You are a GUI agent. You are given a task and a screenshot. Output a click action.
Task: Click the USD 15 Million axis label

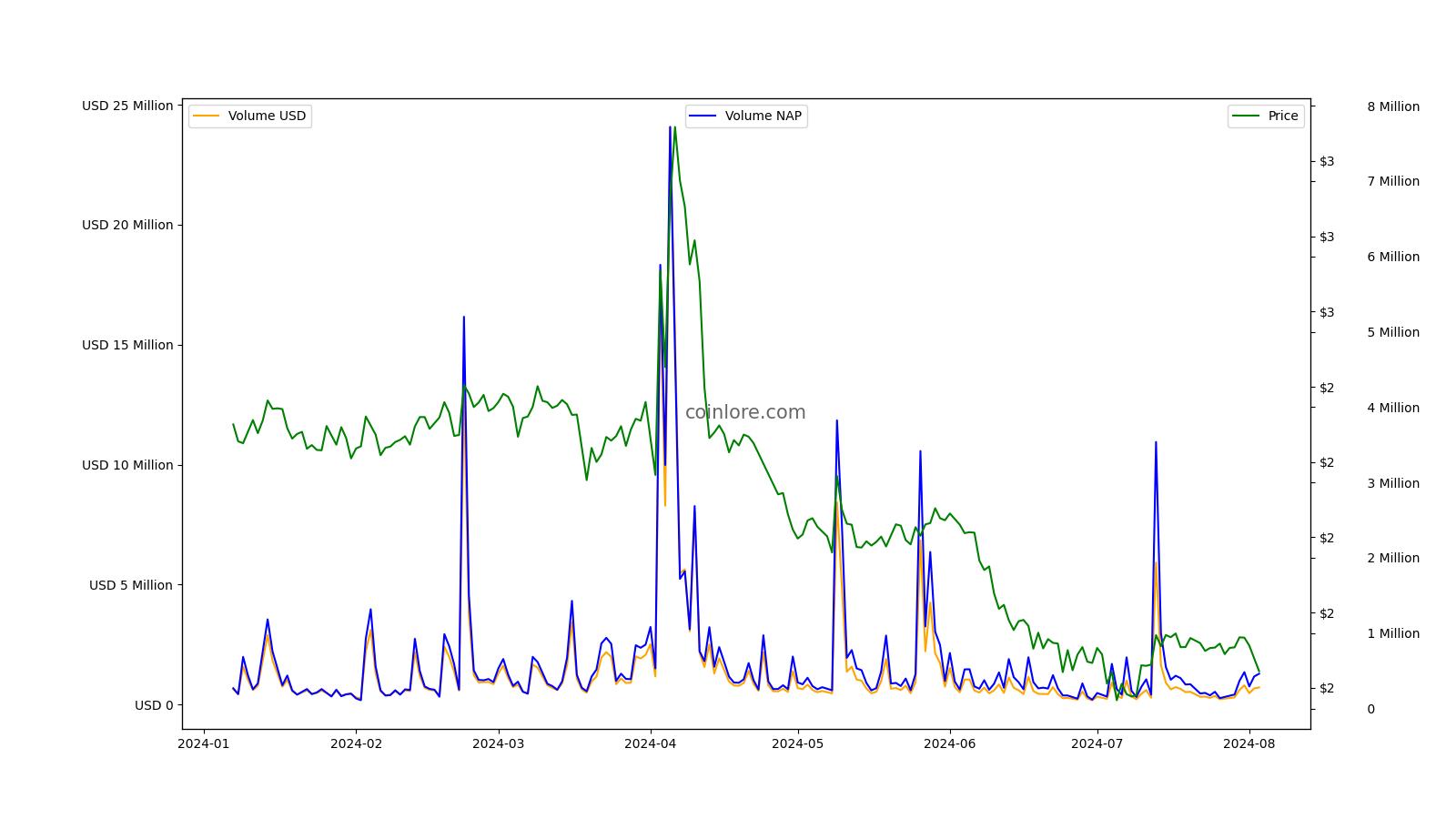click(x=127, y=346)
